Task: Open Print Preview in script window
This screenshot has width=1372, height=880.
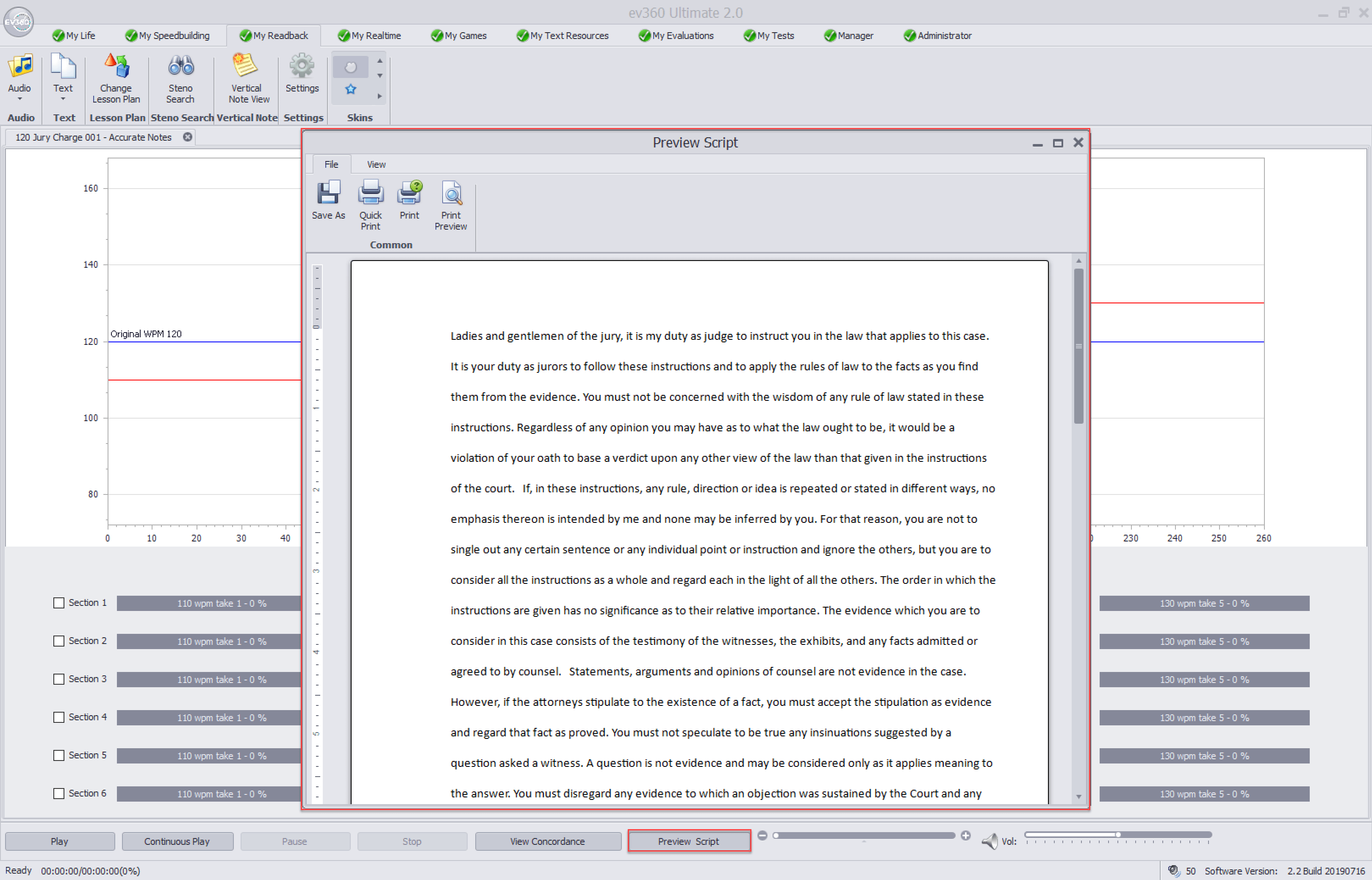Action: (x=451, y=194)
